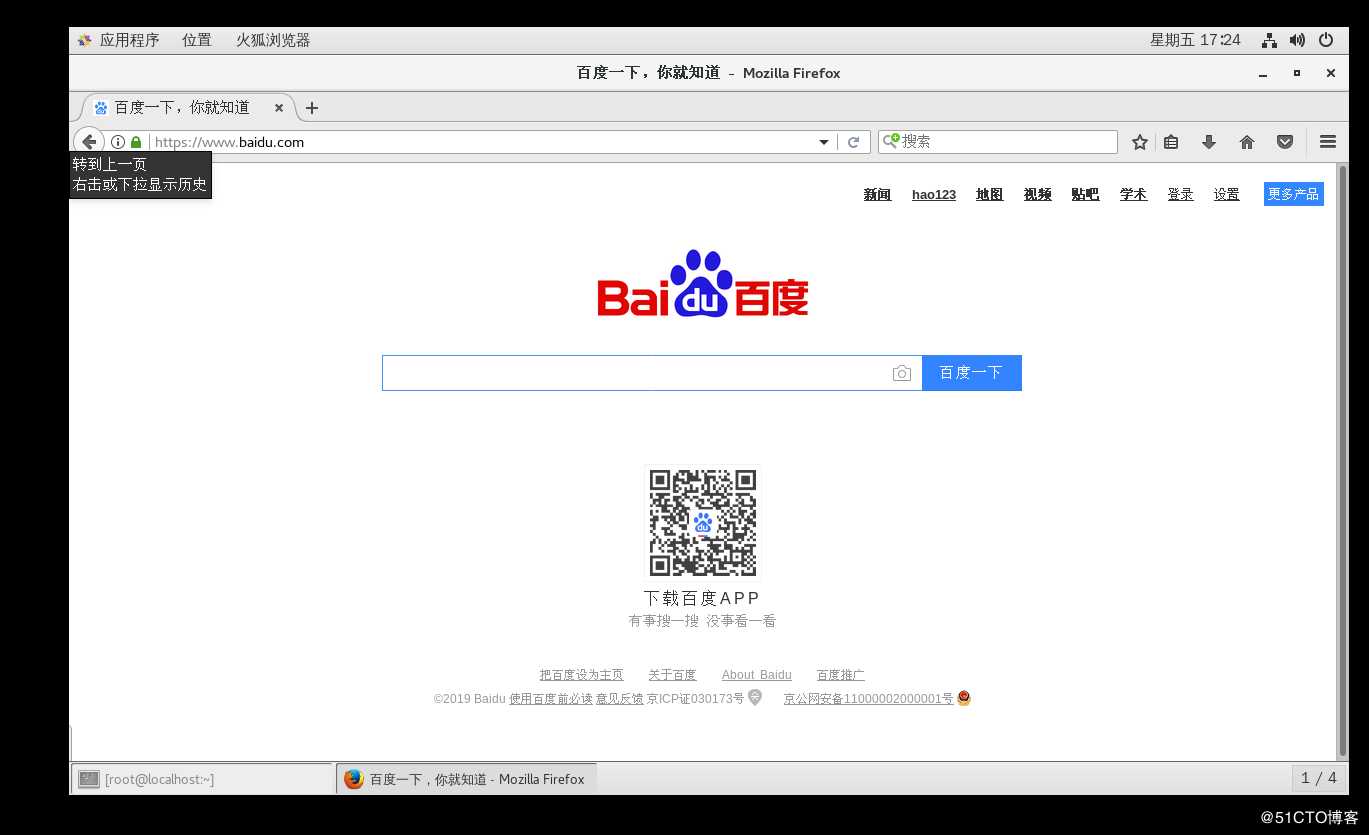Open the 位置 menu
The image size is (1369, 835).
[197, 40]
